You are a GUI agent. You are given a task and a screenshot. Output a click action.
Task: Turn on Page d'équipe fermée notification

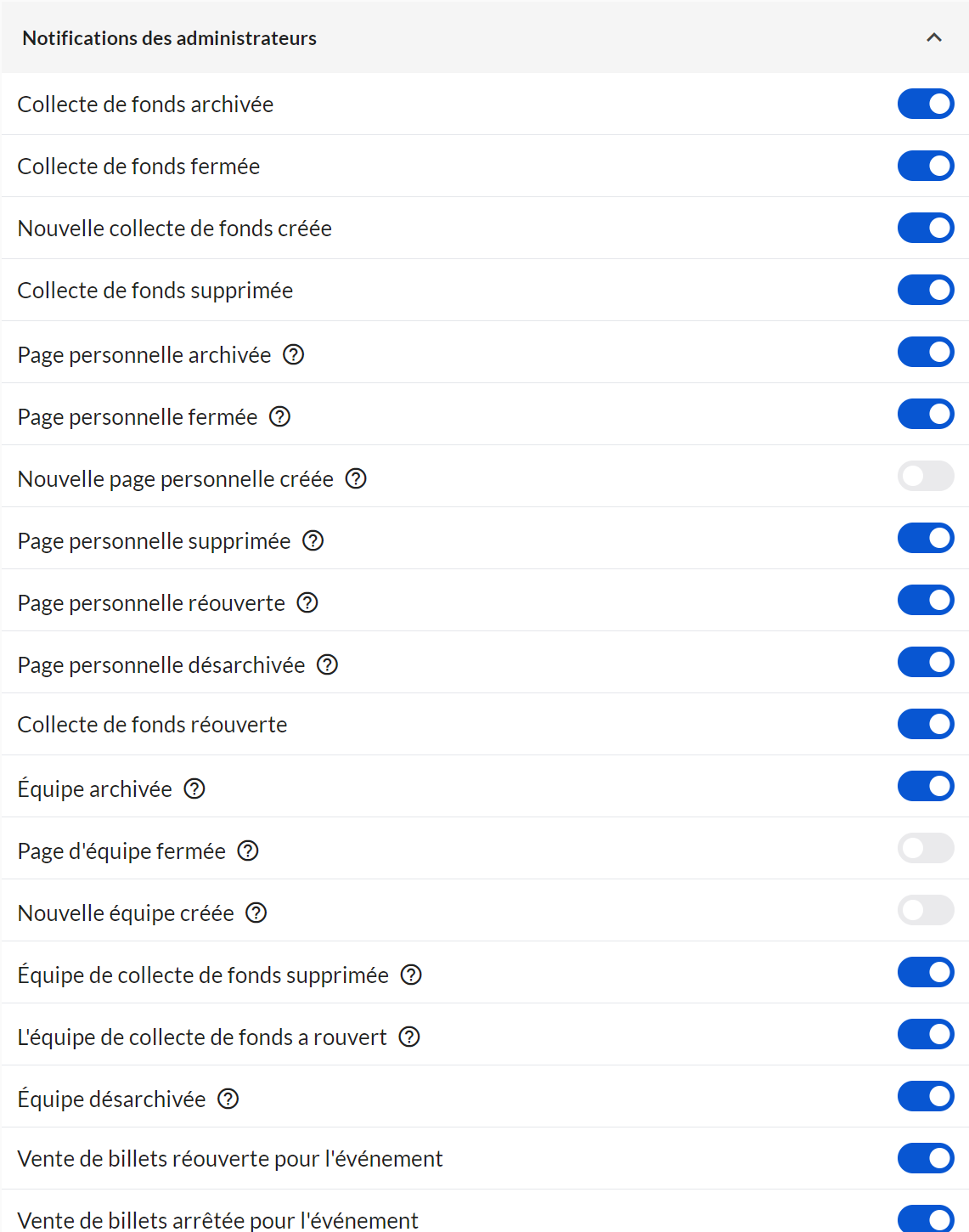coord(926,848)
